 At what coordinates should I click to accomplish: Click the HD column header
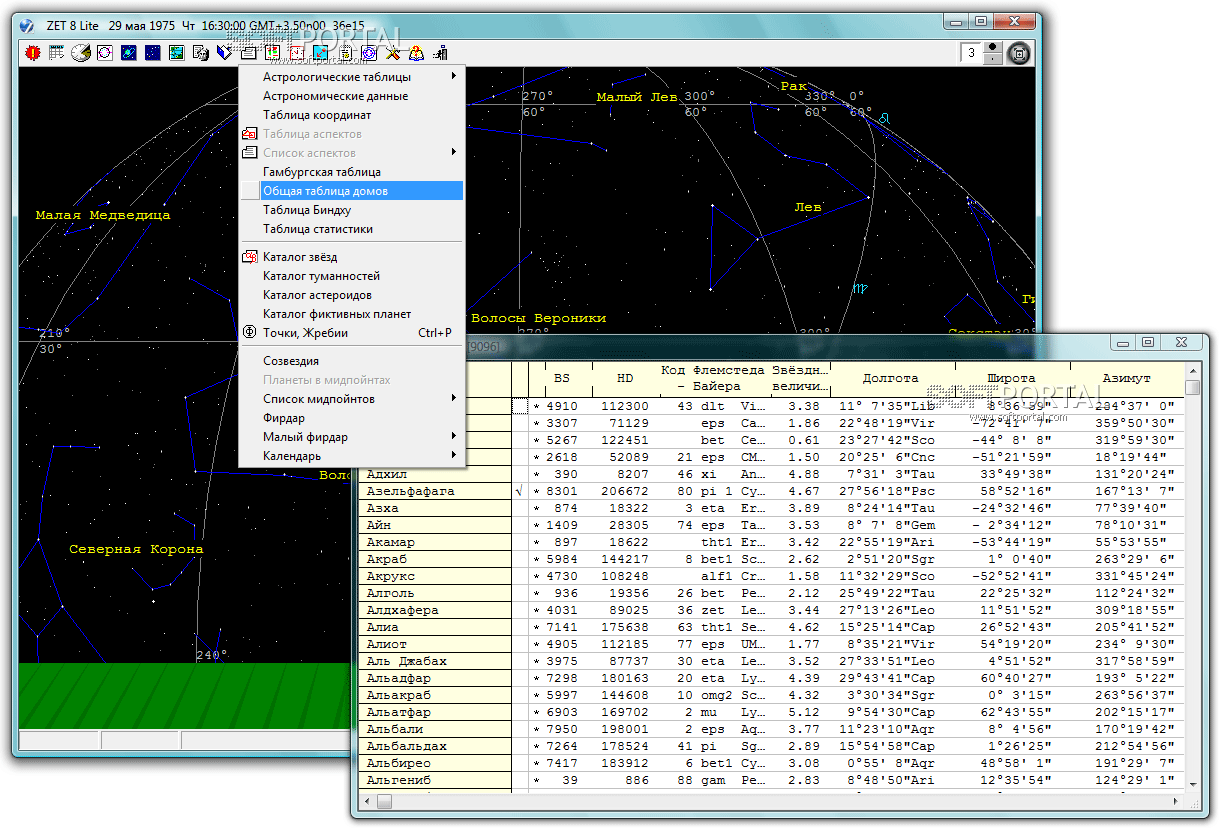[x=625, y=378]
